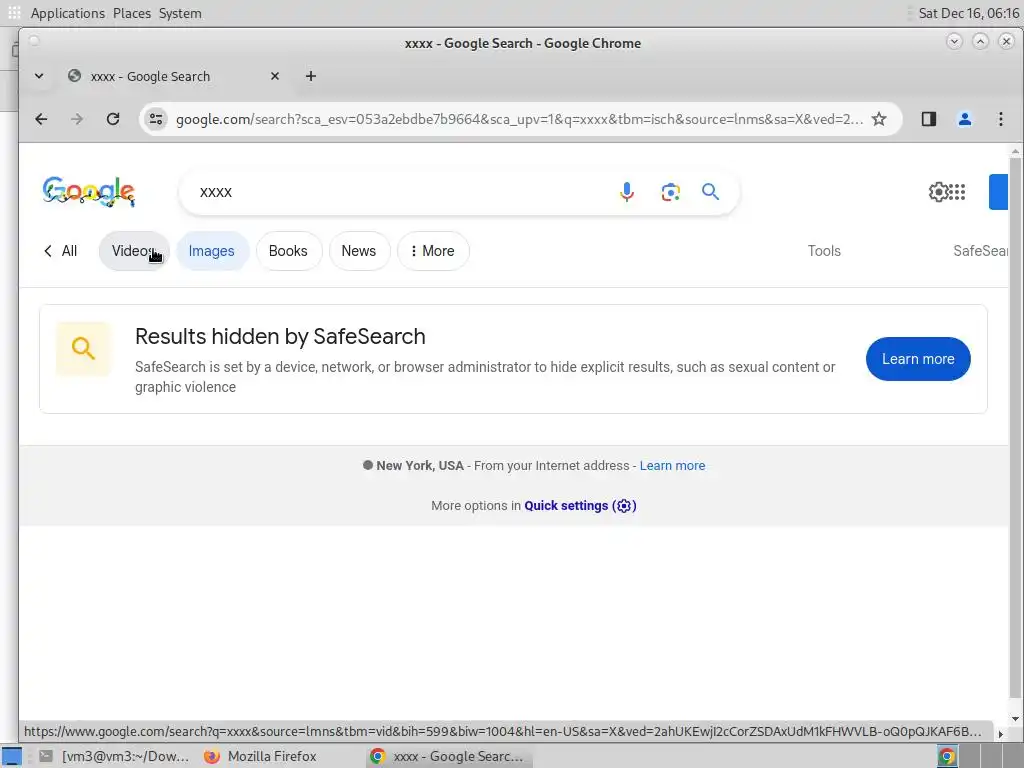This screenshot has height=768, width=1024.
Task: Open the Tools options
Action: tap(824, 251)
